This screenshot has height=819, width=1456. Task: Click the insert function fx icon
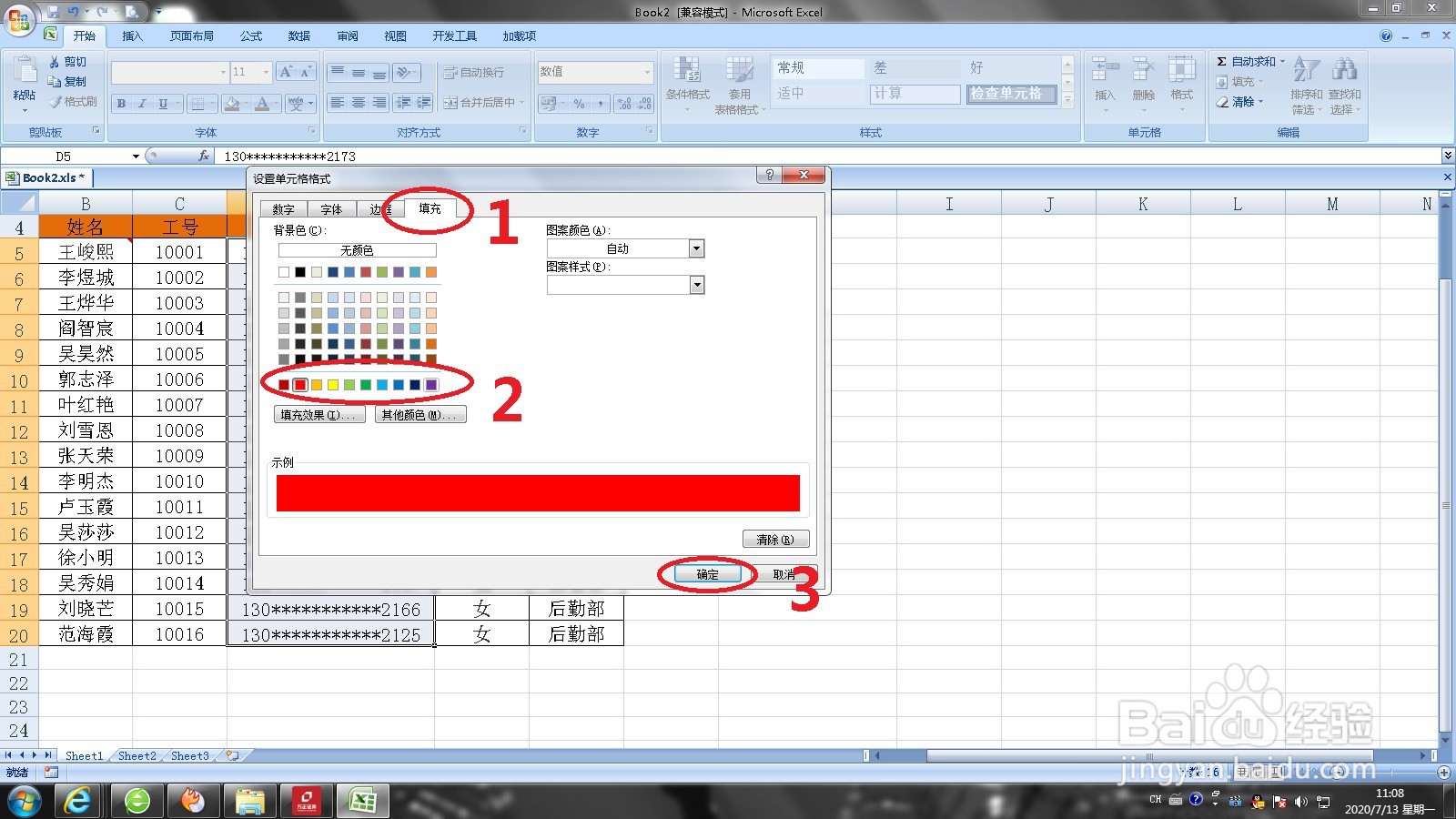tap(204, 156)
